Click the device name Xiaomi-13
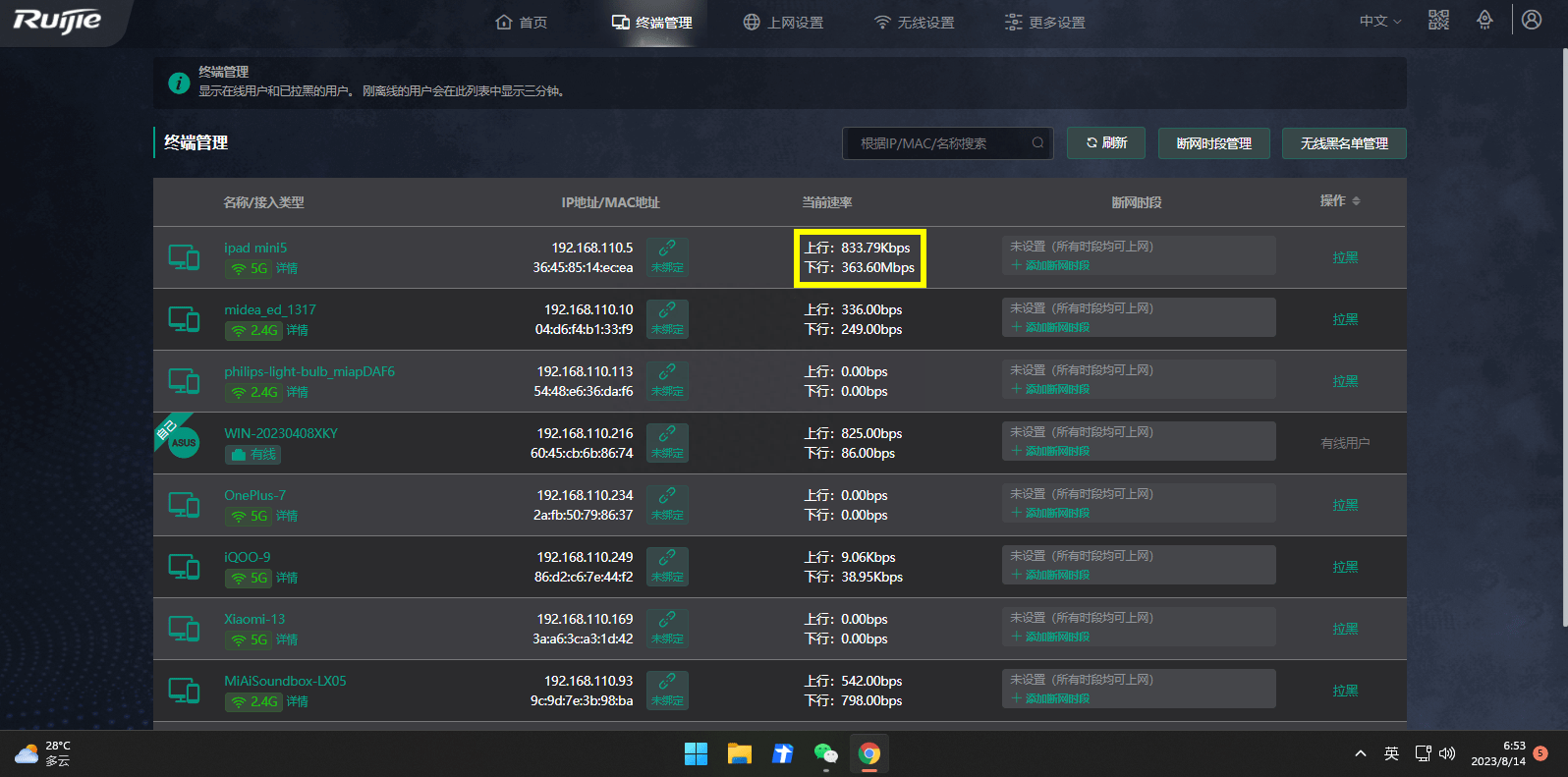1568x777 pixels. point(254,619)
